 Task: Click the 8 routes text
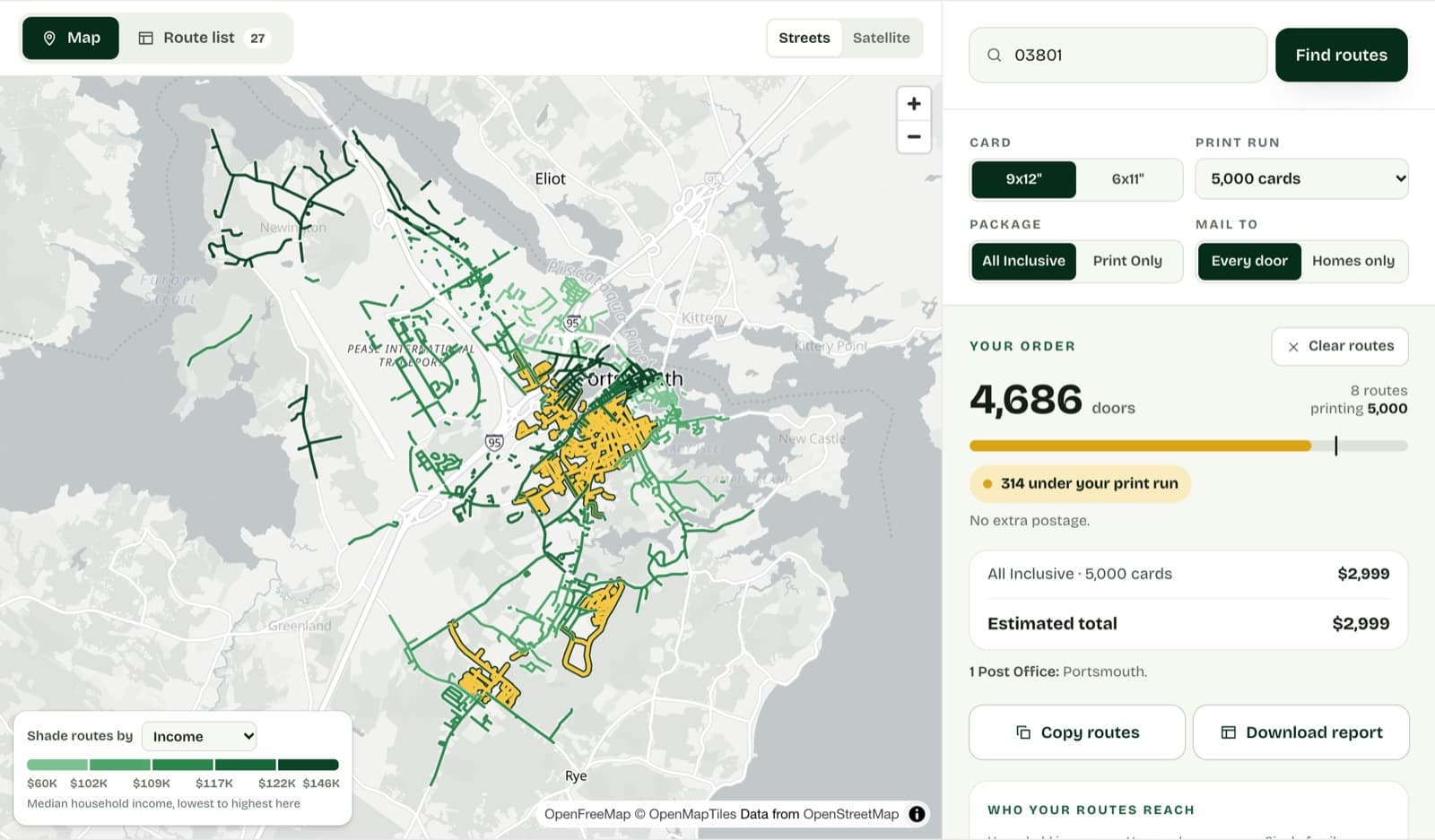click(x=1378, y=391)
